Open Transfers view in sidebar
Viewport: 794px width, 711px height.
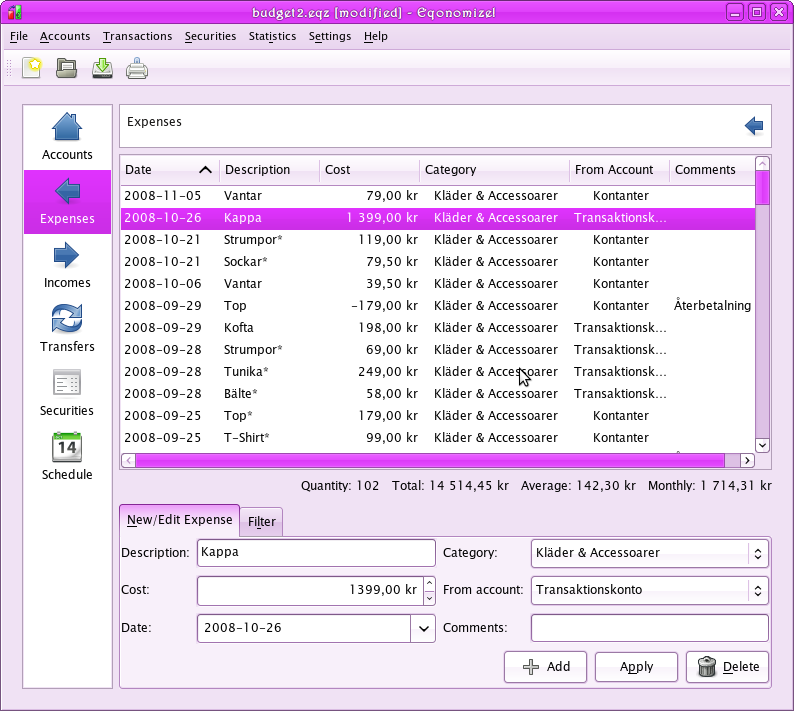click(67, 330)
